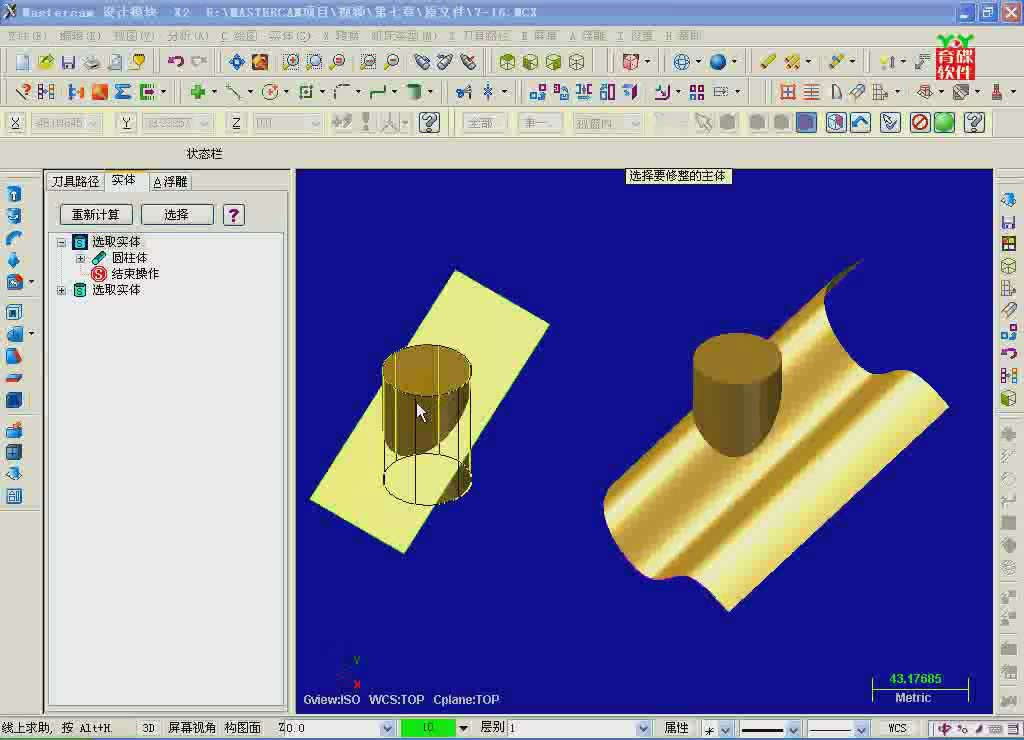
Task: Click the top icon in right sidebar
Action: tap(1008, 200)
